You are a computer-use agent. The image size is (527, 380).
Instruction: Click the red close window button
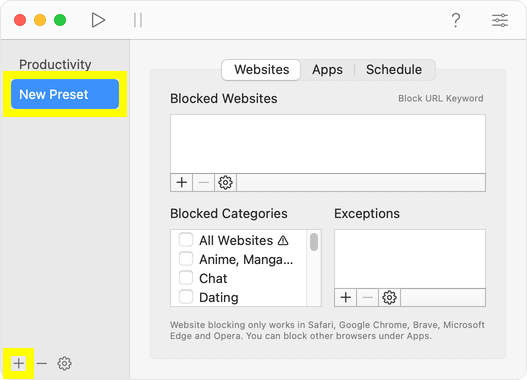coord(20,20)
